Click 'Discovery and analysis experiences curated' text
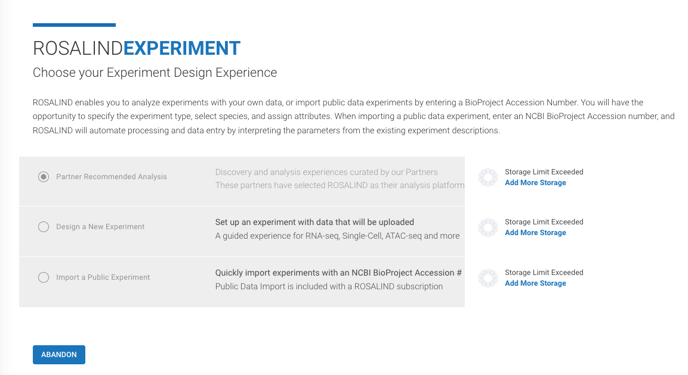 [326, 172]
